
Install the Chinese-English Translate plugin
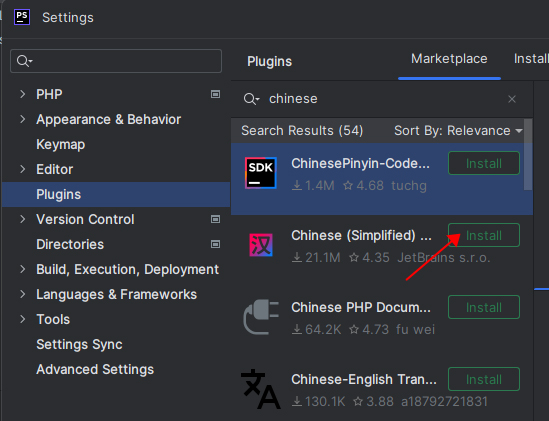click(x=484, y=379)
